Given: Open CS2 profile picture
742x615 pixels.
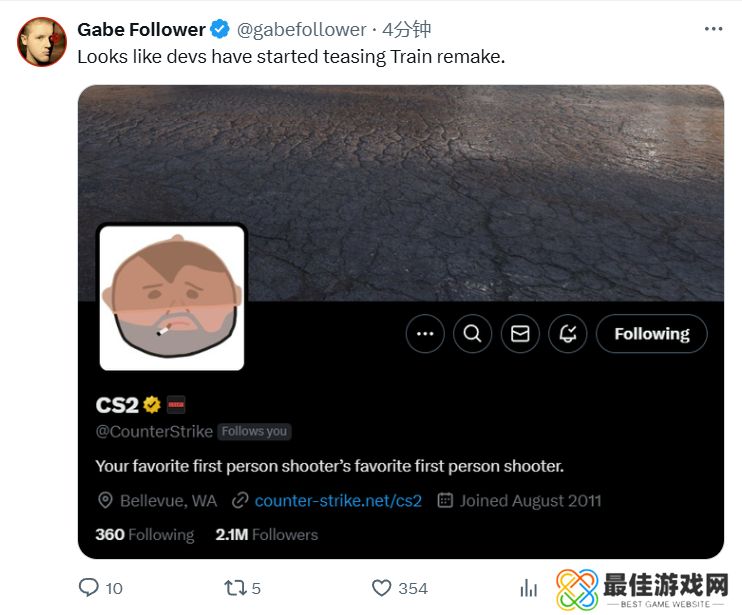Looking at the screenshot, I should 172,298.
